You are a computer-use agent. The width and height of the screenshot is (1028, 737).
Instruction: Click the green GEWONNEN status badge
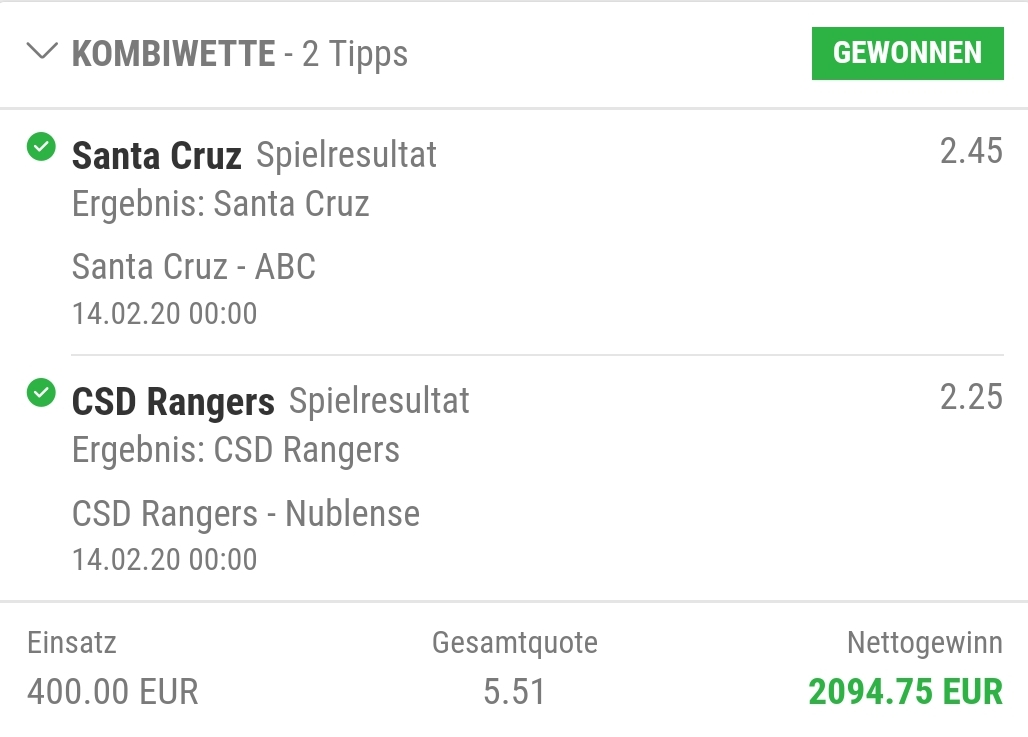(x=907, y=53)
